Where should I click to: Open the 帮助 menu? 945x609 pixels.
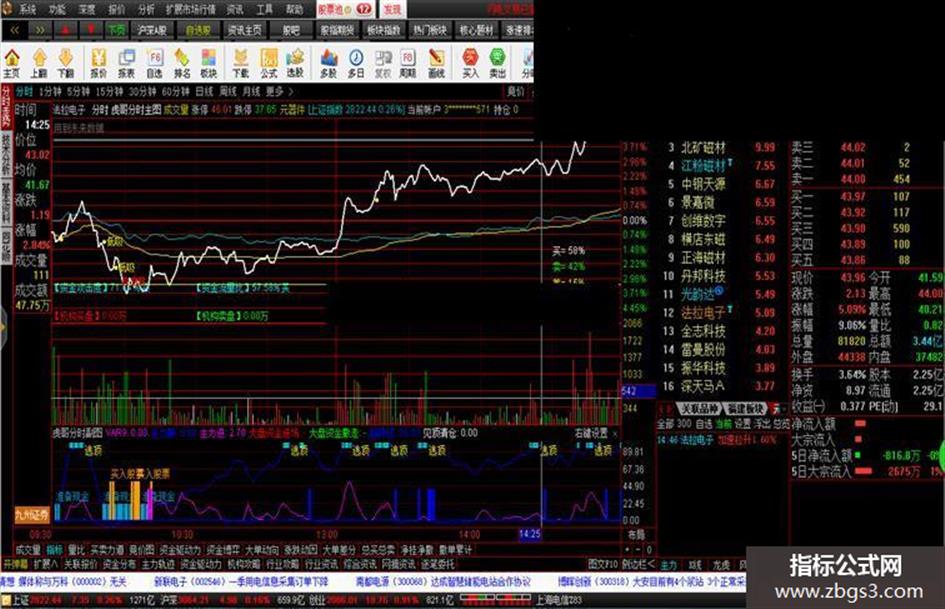coord(295,9)
